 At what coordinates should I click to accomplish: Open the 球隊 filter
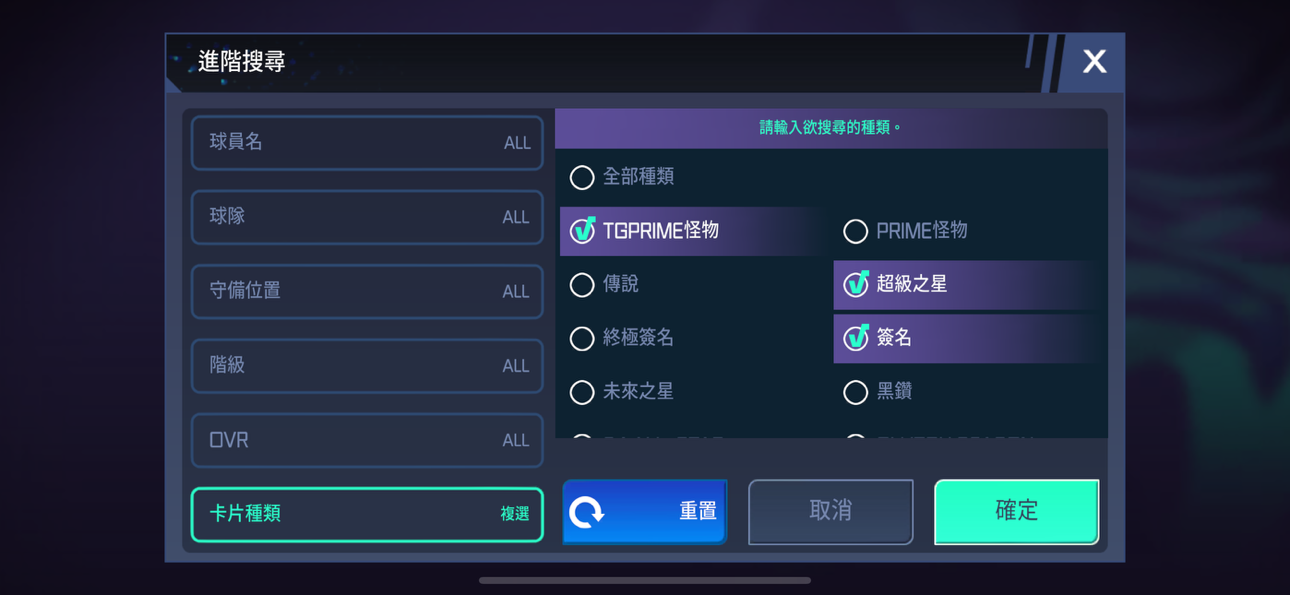tap(367, 217)
